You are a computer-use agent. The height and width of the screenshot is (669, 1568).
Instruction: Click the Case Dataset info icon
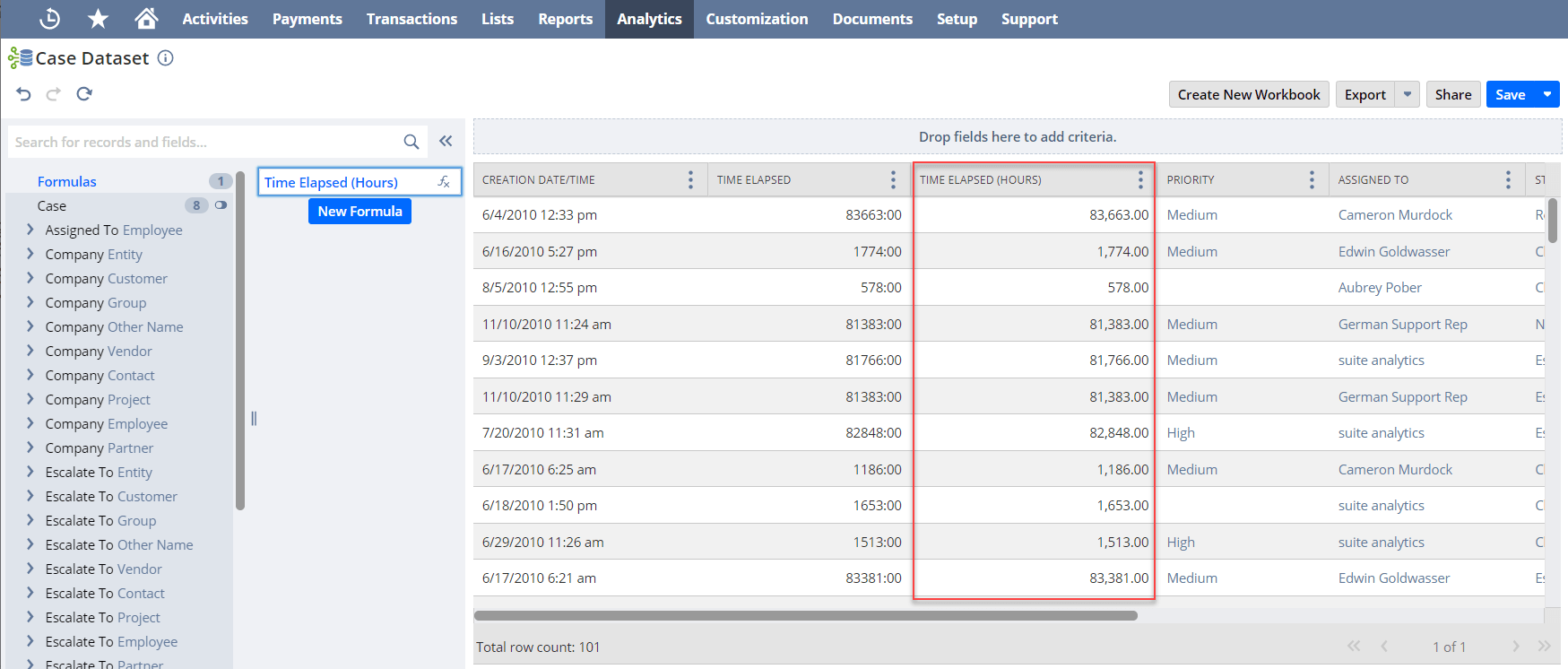(165, 58)
